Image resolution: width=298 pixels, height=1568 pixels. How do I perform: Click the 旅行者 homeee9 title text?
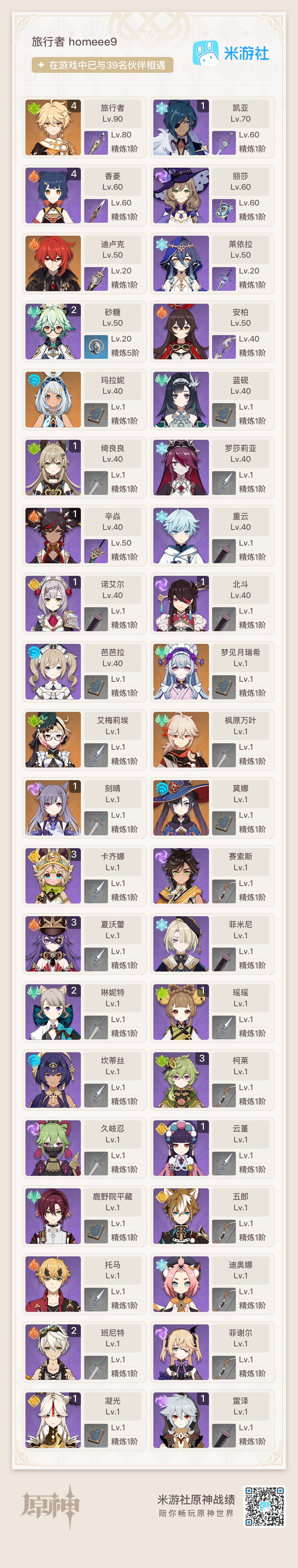[x=74, y=42]
